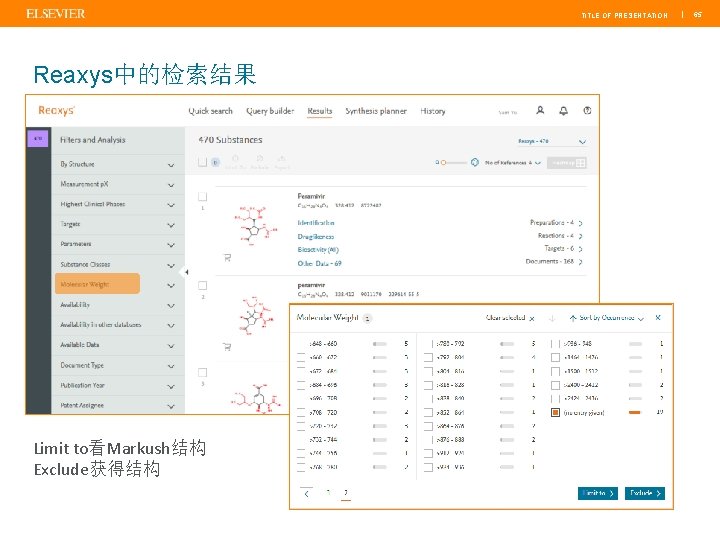Click the purple result-set badge in the sidebar
Image resolution: width=720 pixels, height=540 pixels.
(x=38, y=138)
